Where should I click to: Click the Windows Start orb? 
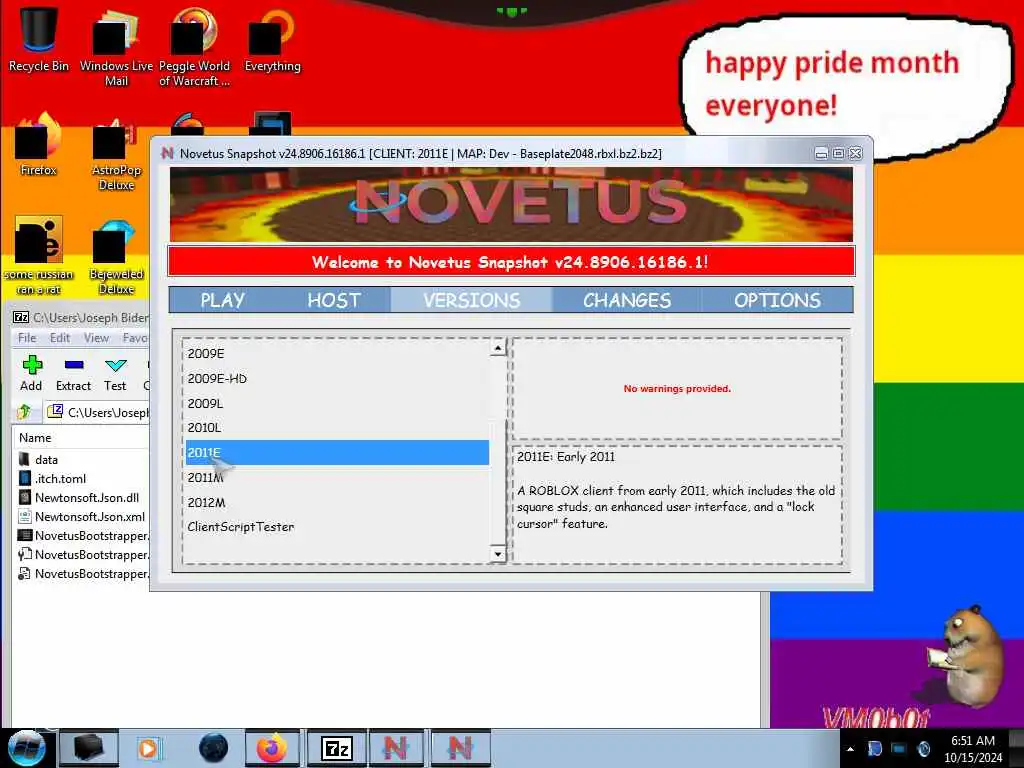(26, 748)
